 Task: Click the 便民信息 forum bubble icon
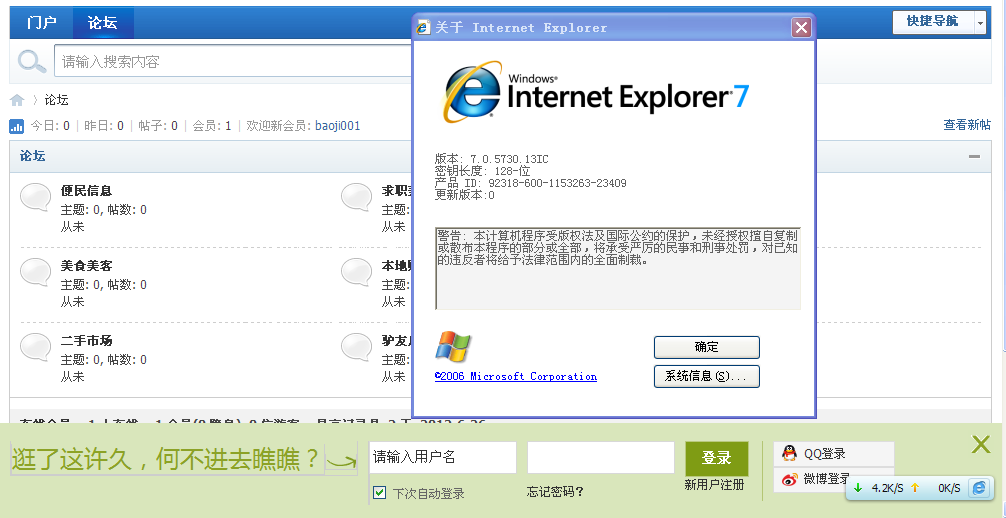pyautogui.click(x=35, y=197)
